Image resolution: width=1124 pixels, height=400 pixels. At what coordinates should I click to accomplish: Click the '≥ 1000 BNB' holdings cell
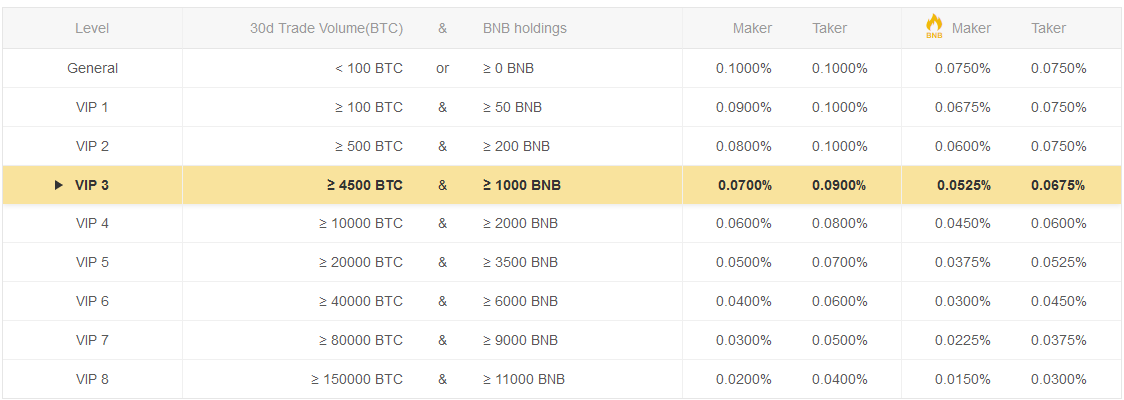coord(522,185)
